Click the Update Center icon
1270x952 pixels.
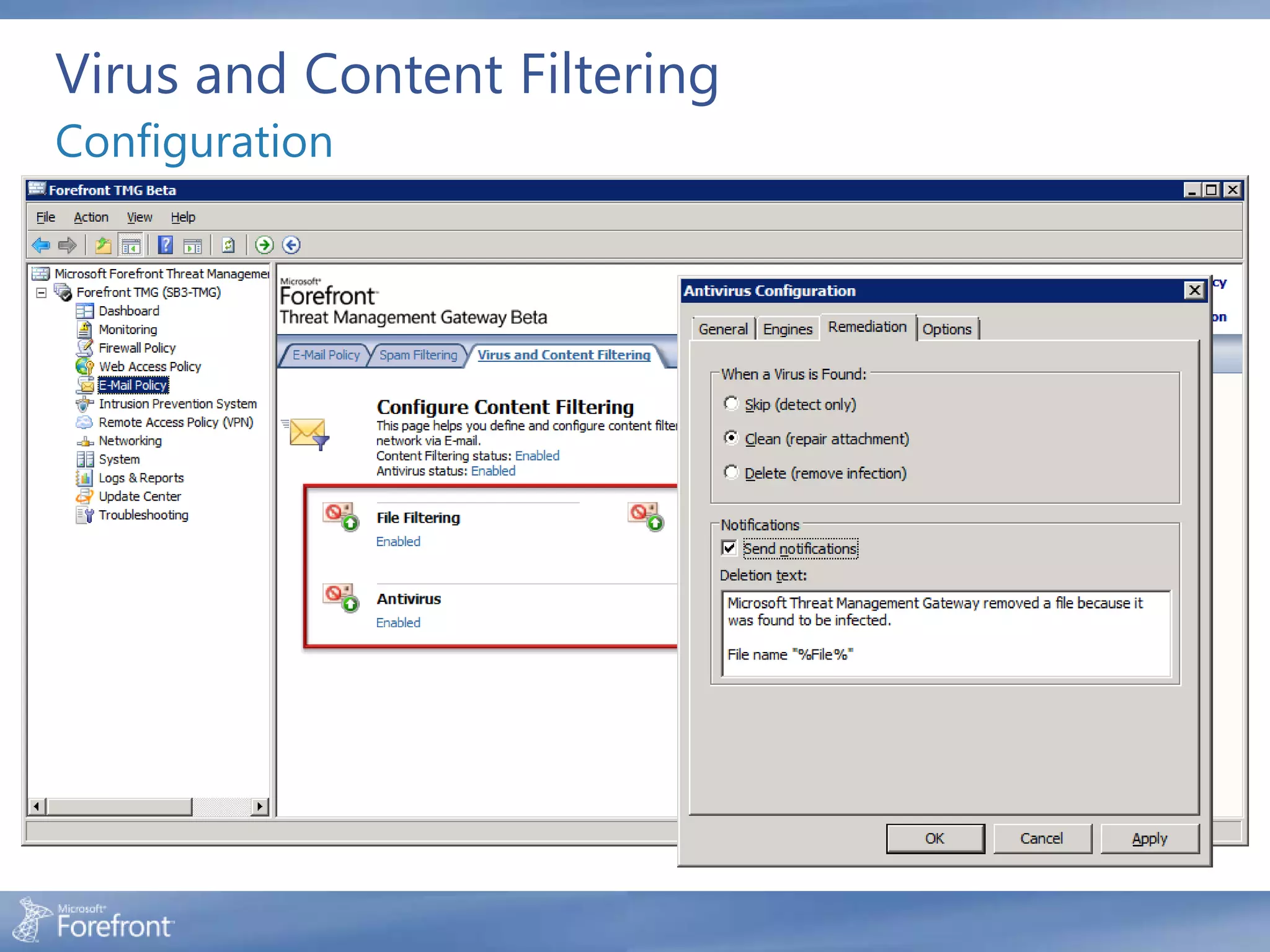[x=84, y=496]
